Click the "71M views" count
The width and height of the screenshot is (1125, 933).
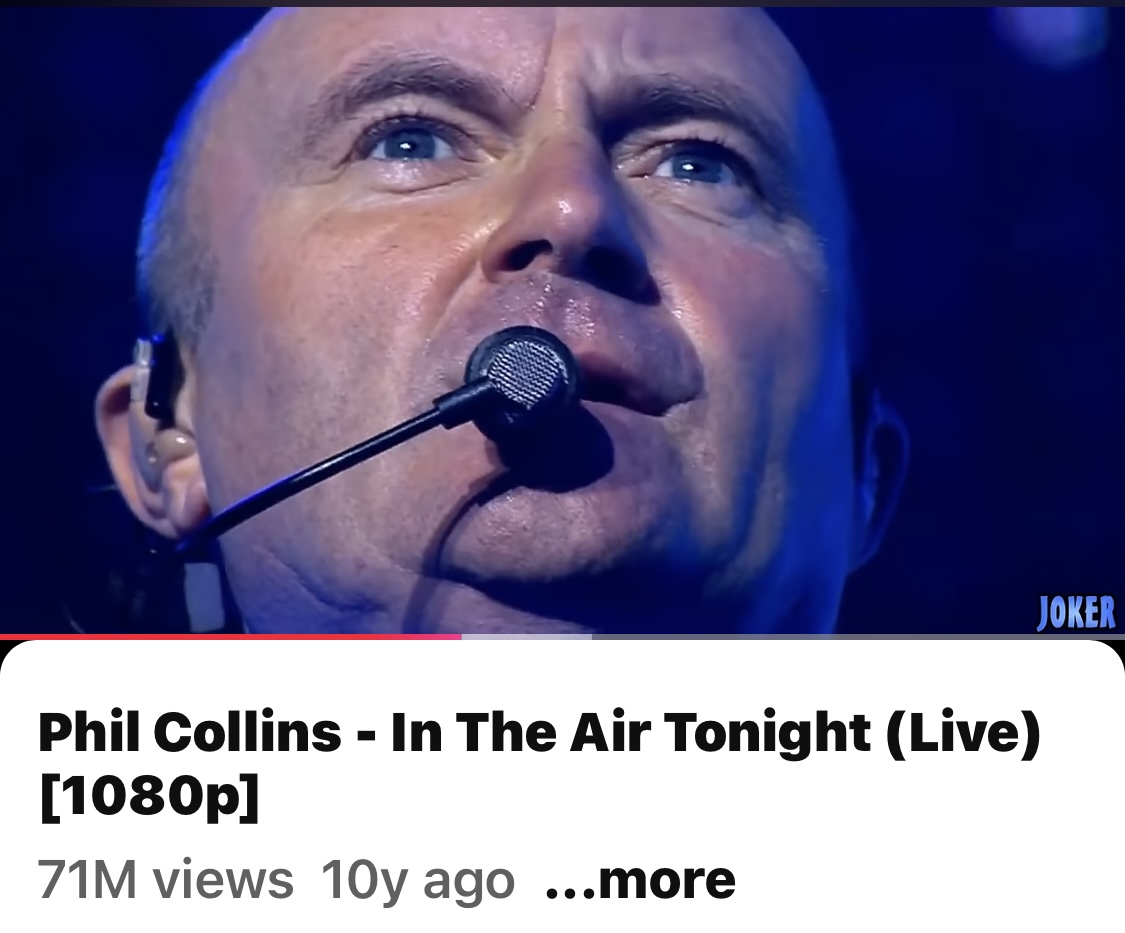click(x=166, y=880)
